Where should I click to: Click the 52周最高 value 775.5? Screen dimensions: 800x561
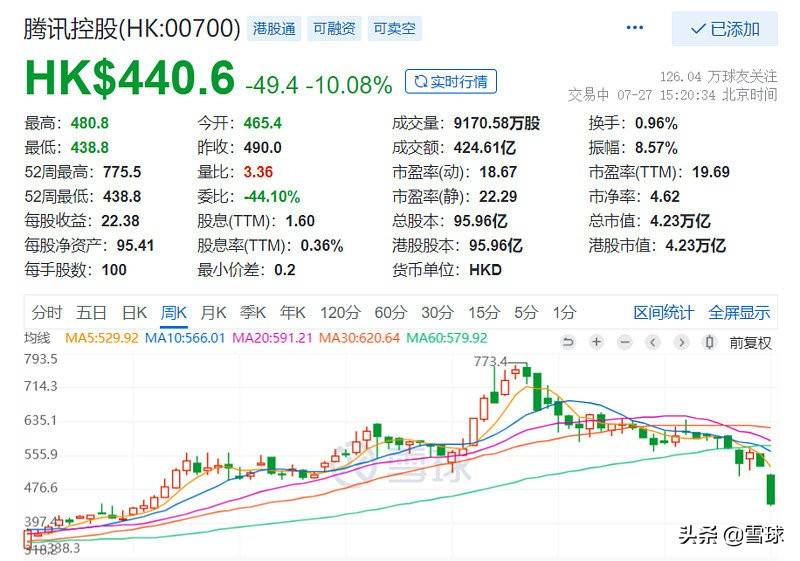(122, 172)
